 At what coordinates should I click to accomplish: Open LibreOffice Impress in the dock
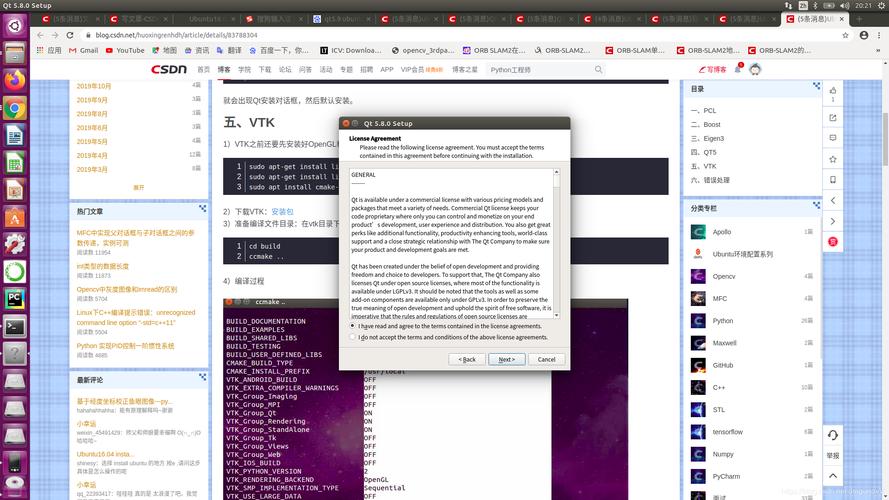point(14,190)
